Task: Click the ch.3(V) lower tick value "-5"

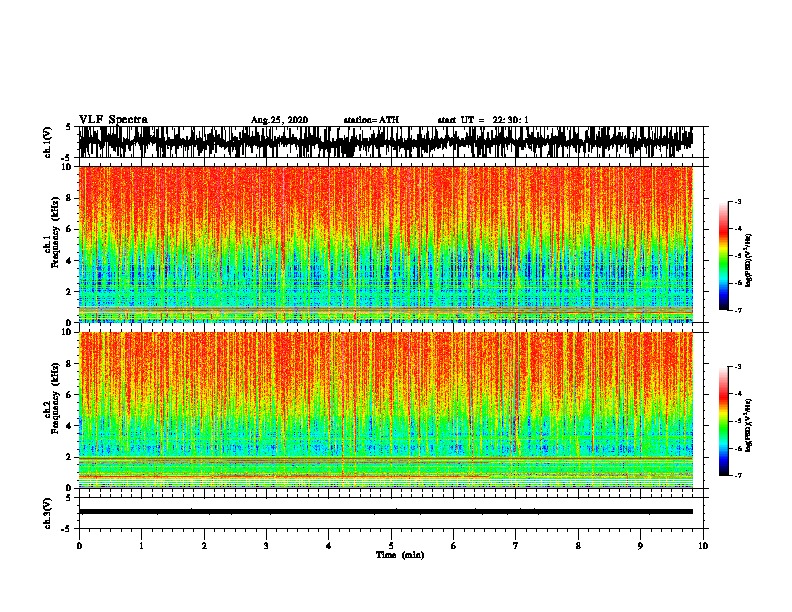Action: (x=67, y=529)
